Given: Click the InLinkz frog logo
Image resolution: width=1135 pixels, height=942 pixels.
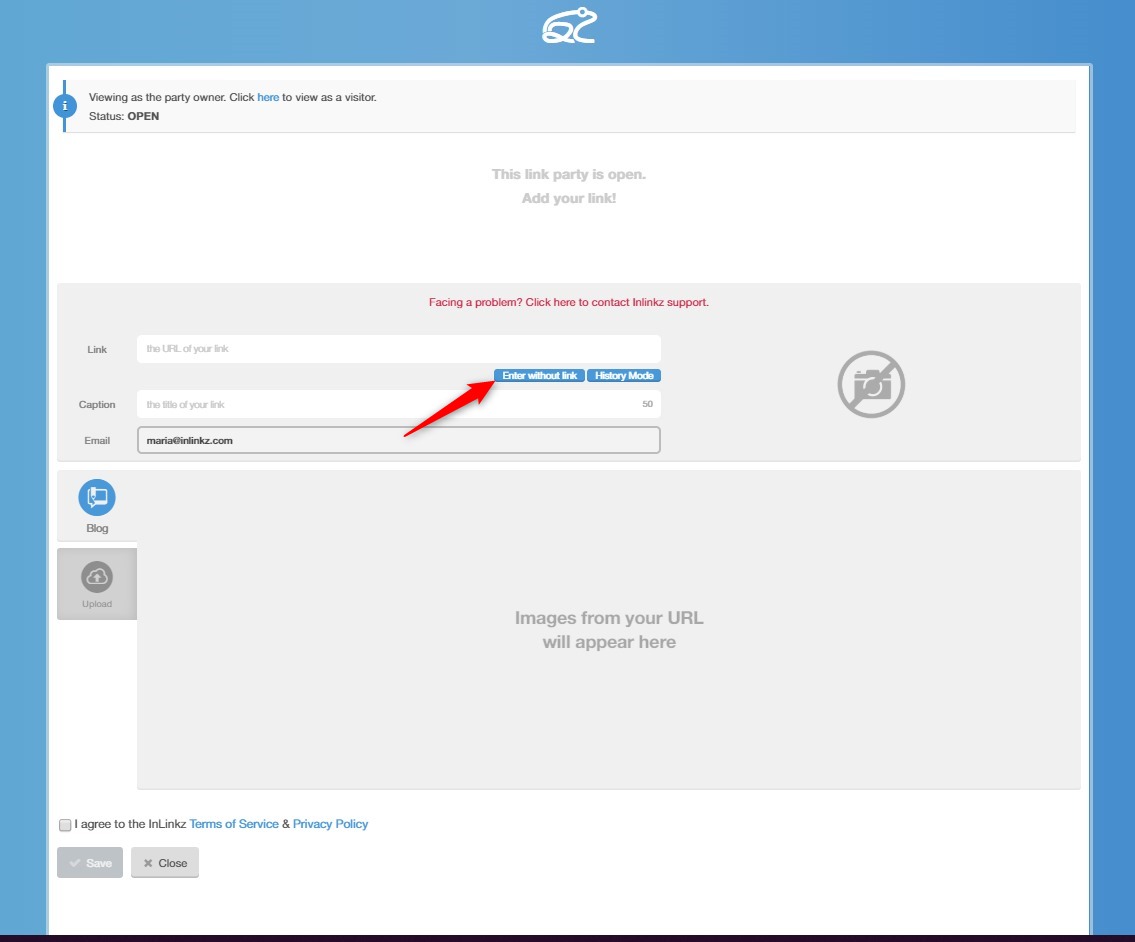Looking at the screenshot, I should (569, 26).
